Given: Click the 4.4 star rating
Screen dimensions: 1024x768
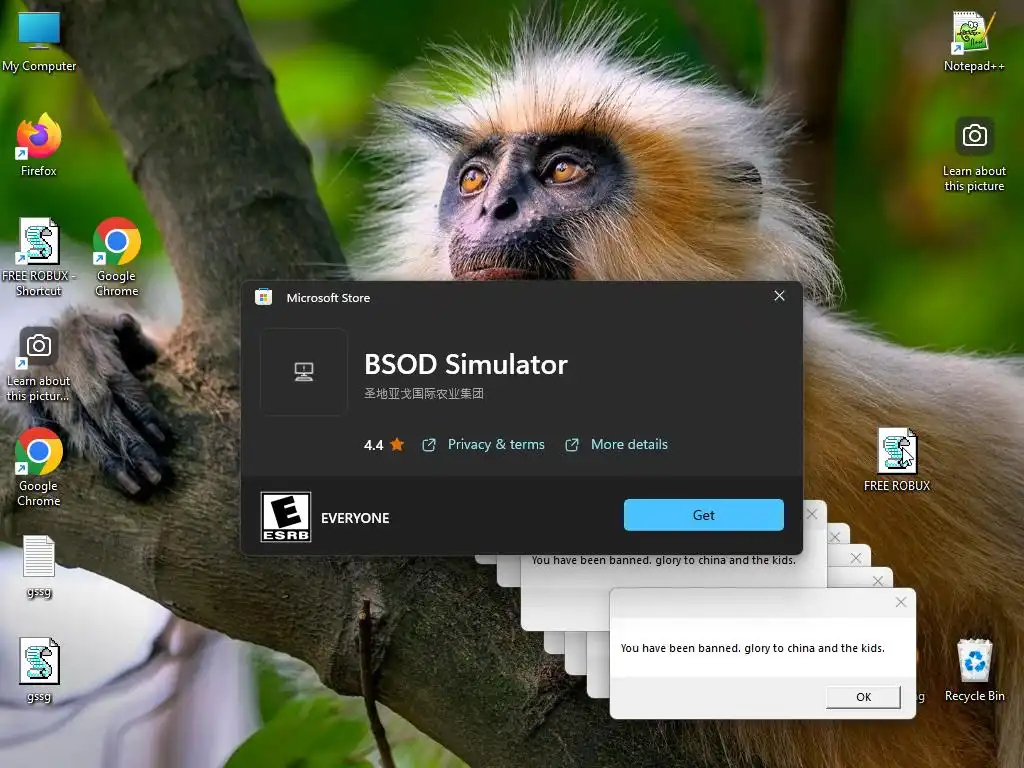Looking at the screenshot, I should coord(384,445).
